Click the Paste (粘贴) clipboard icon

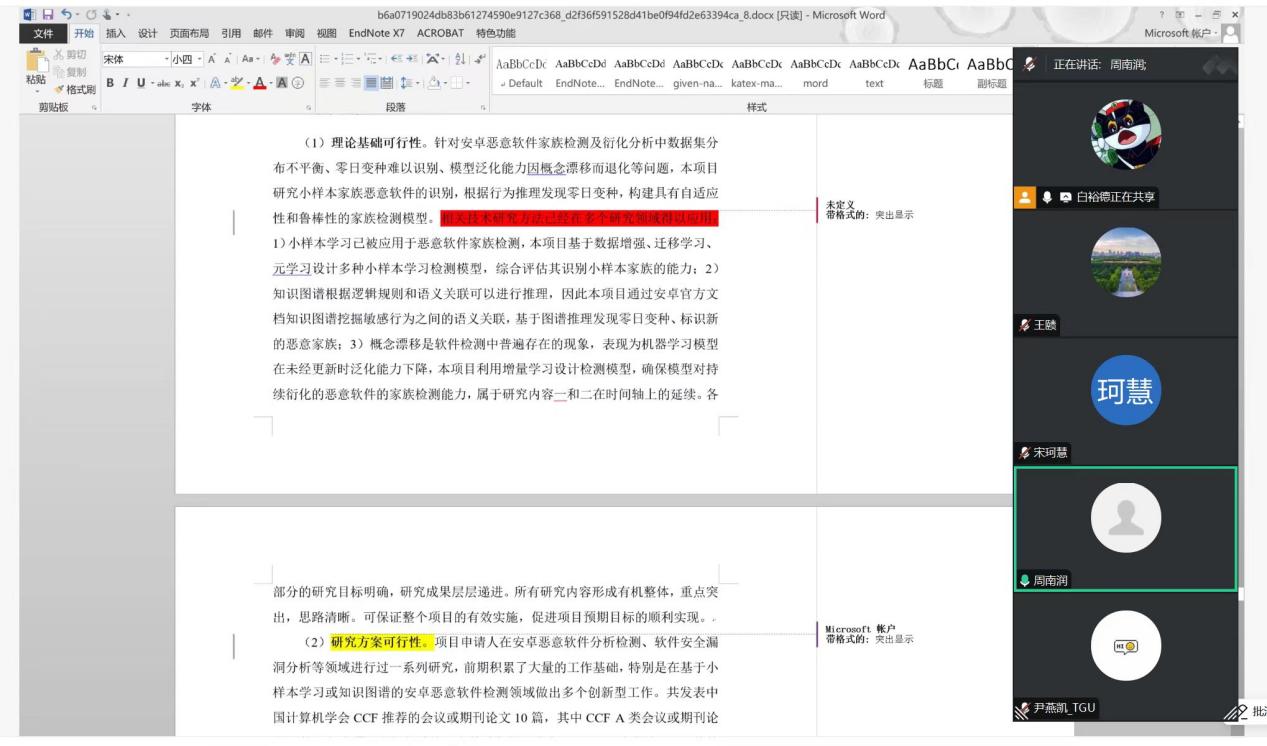coord(35,65)
